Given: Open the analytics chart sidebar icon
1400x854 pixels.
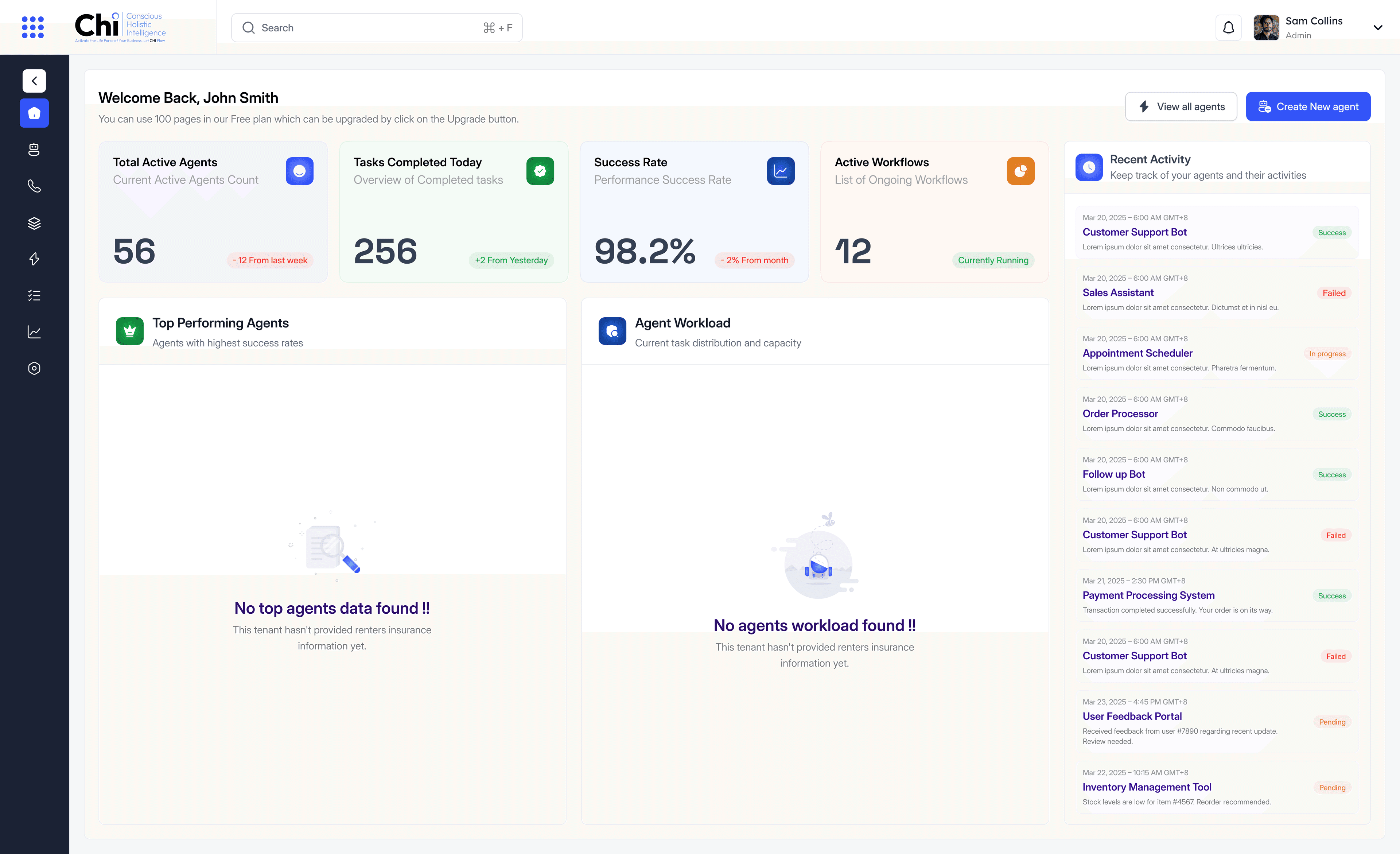Looking at the screenshot, I should click(34, 332).
